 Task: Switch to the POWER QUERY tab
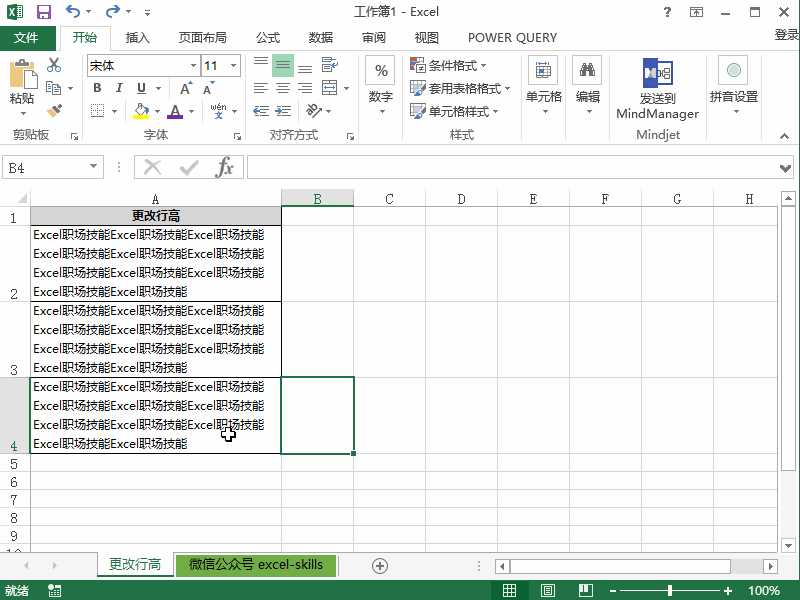click(x=512, y=38)
